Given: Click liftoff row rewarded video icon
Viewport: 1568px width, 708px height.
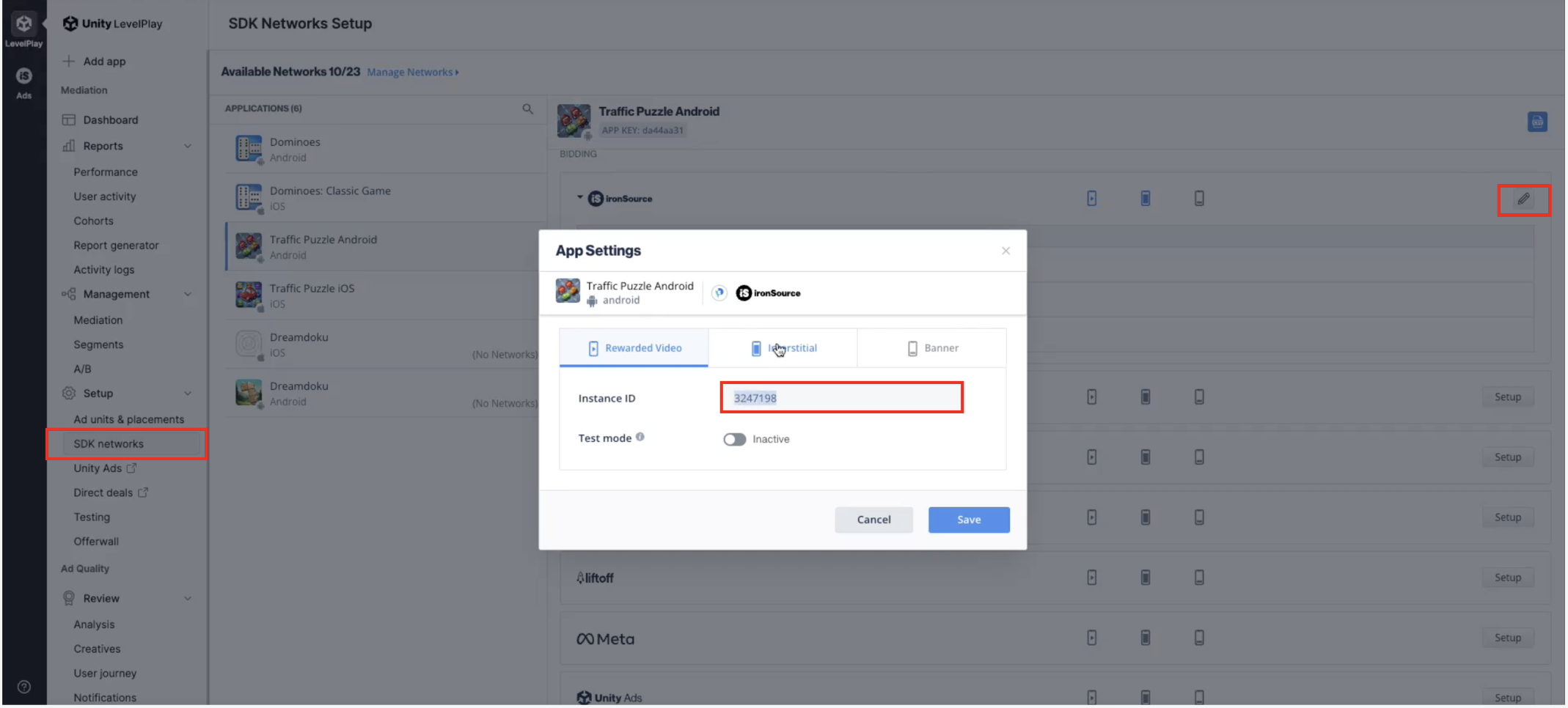Looking at the screenshot, I should click(x=1091, y=578).
